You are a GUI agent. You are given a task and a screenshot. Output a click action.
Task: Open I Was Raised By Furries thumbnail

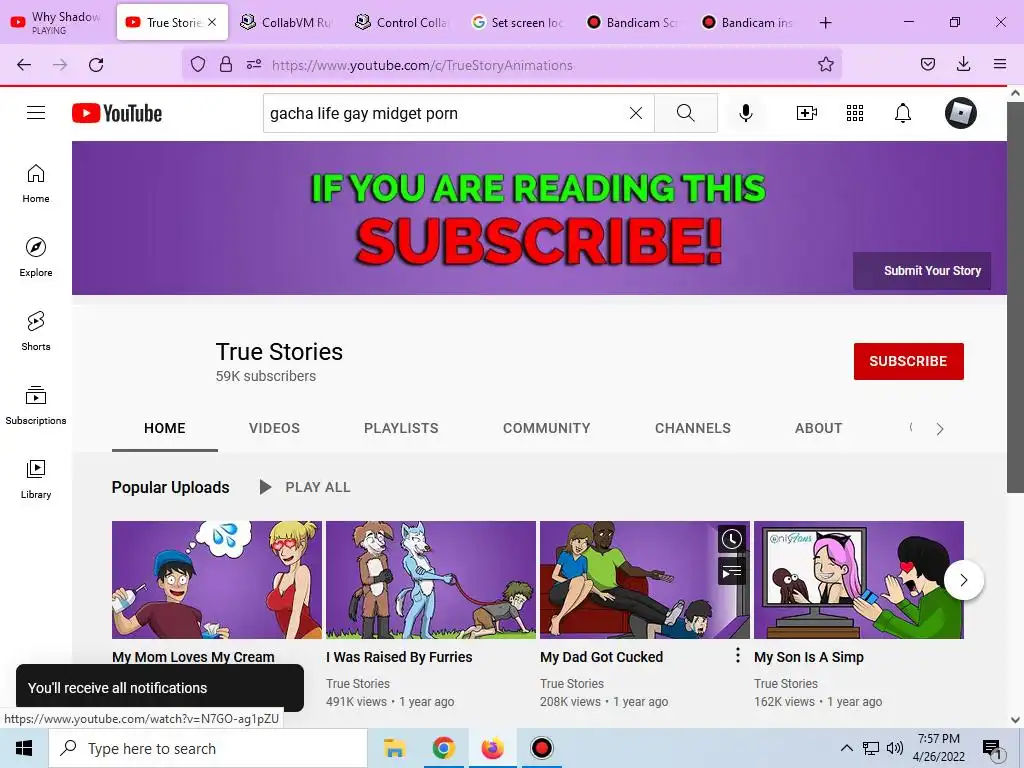click(x=431, y=580)
